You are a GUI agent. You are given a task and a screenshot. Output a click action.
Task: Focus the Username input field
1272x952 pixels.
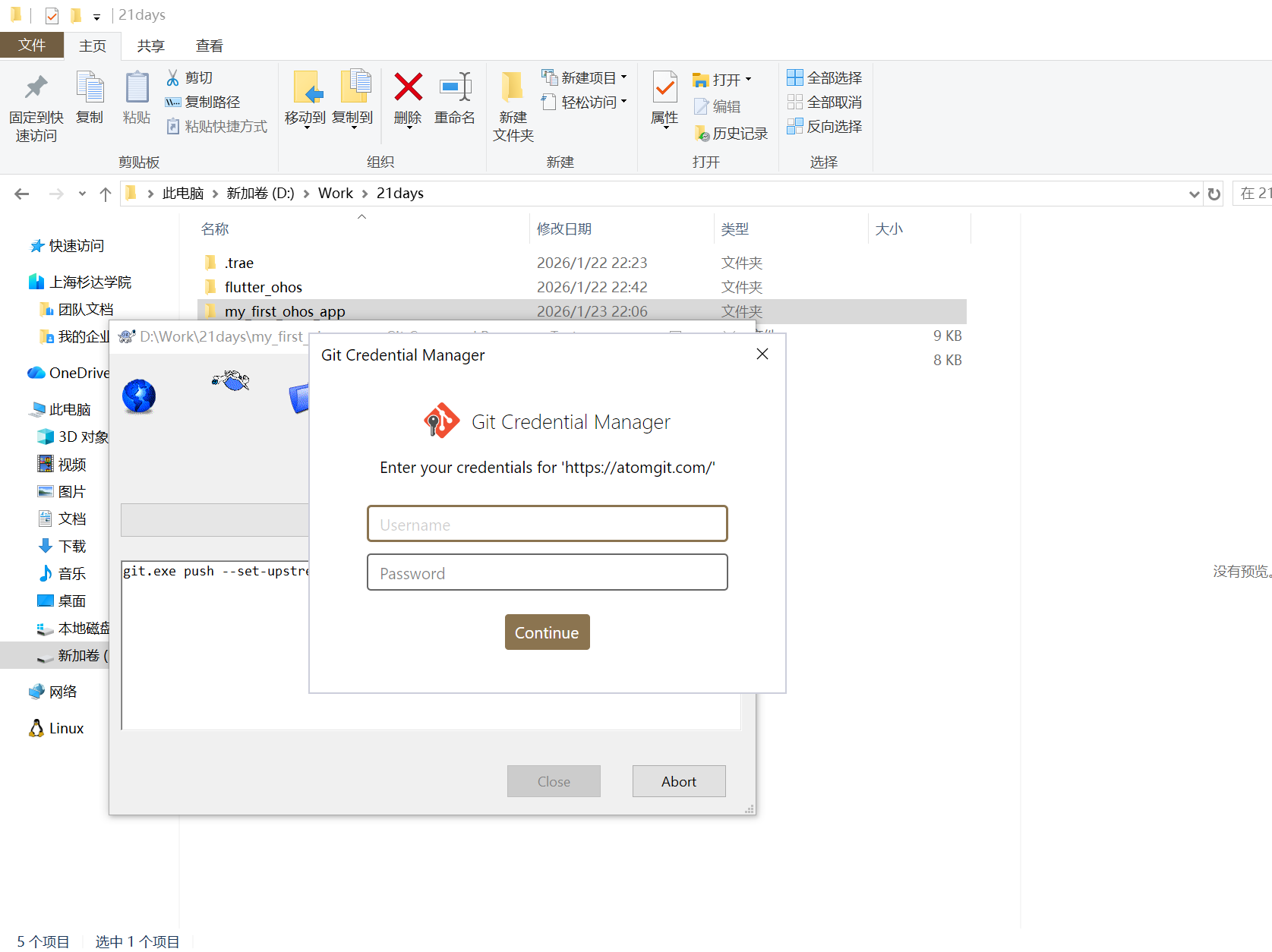[547, 524]
